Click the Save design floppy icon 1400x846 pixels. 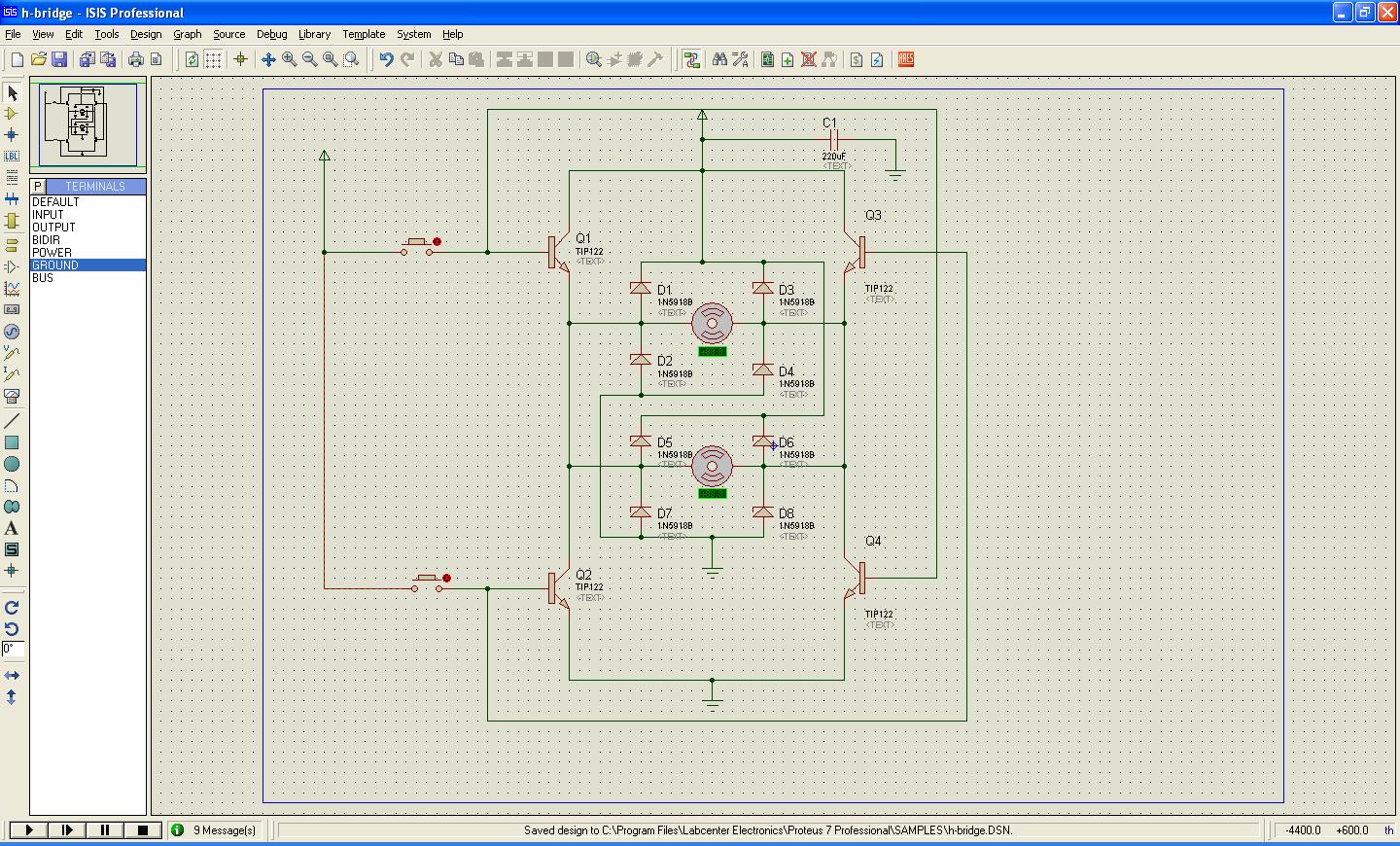pos(59,59)
